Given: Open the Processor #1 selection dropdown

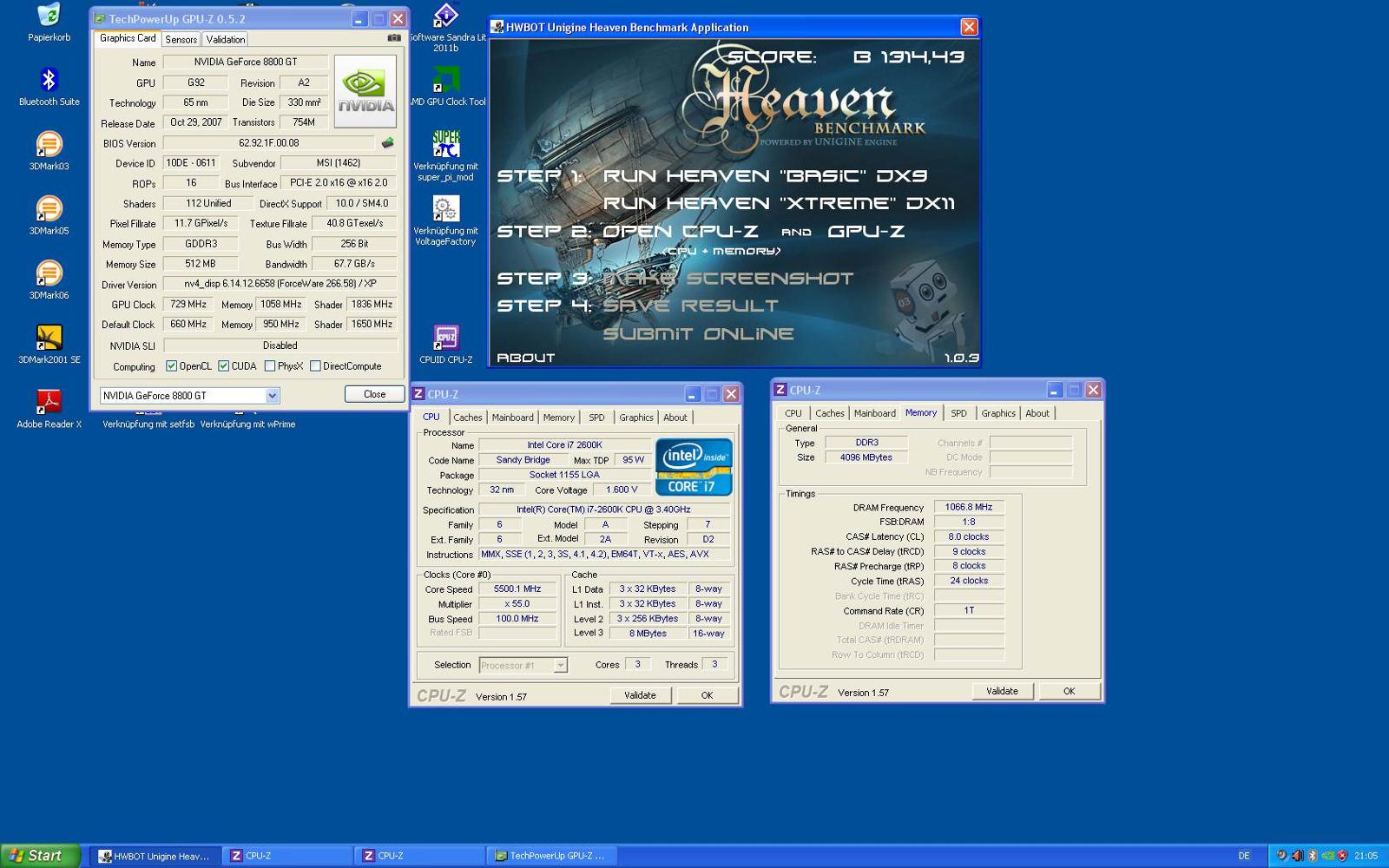Looking at the screenshot, I should 523,666.
